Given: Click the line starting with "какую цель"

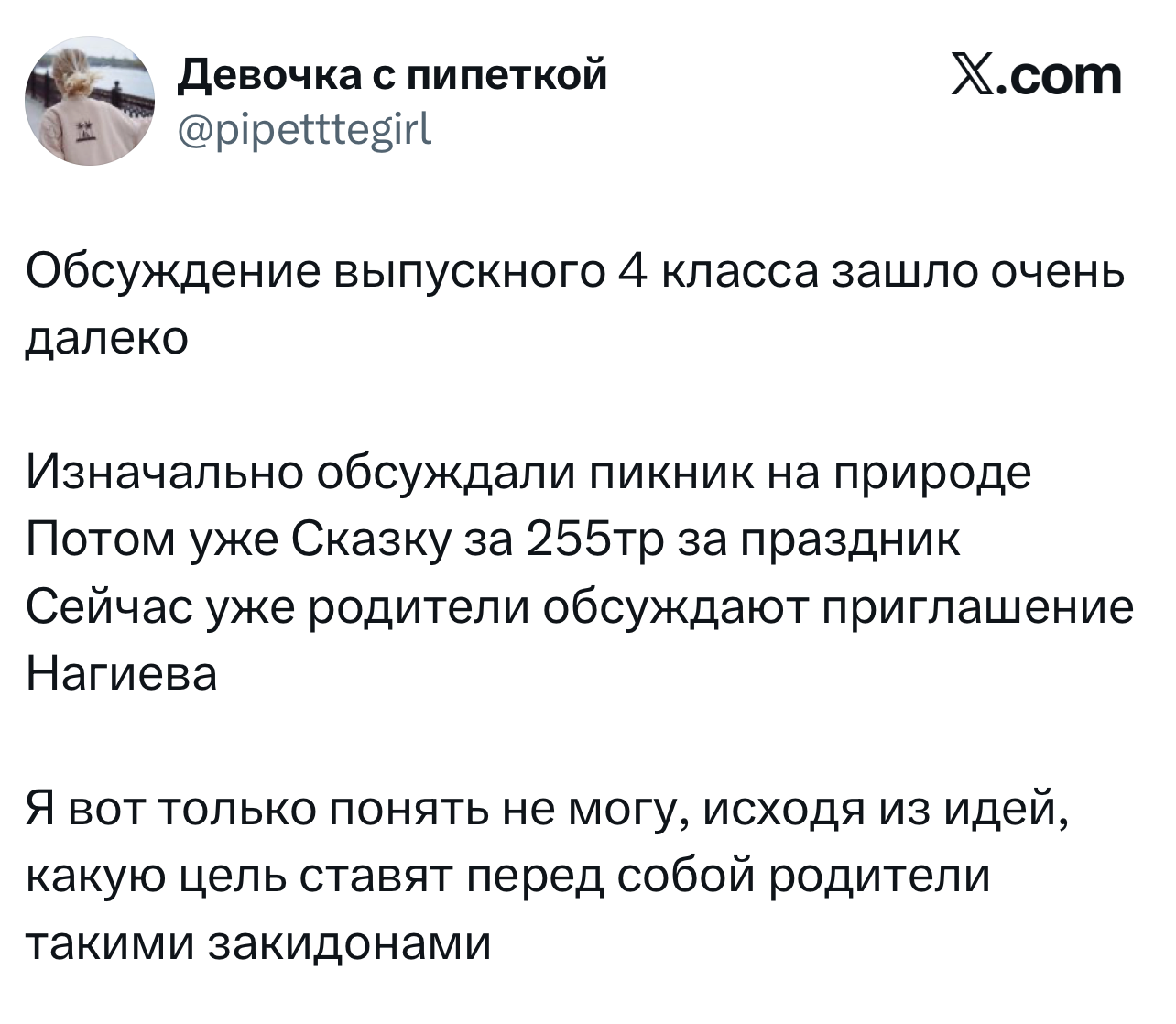Looking at the screenshot, I should tap(506, 875).
